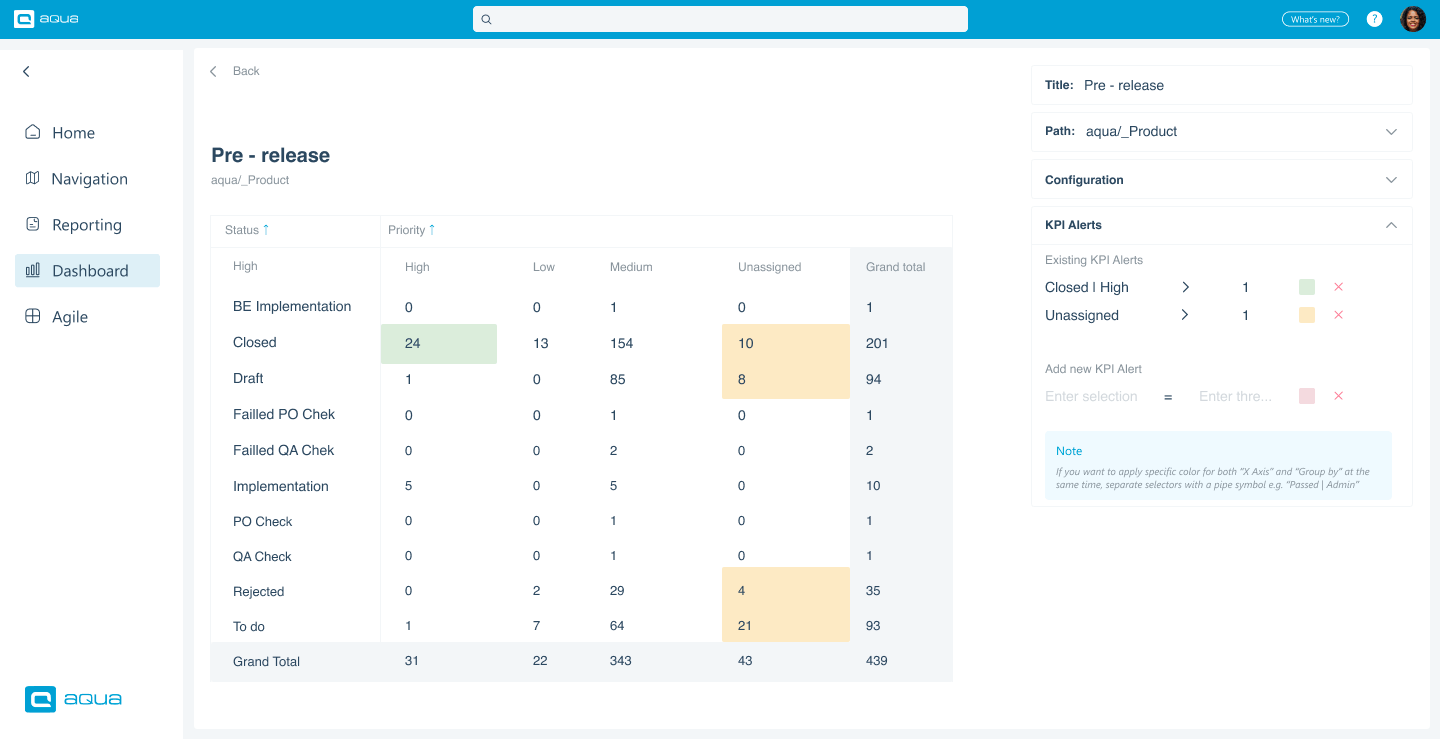Focus the top search field
The height and width of the screenshot is (739, 1440).
point(720,19)
